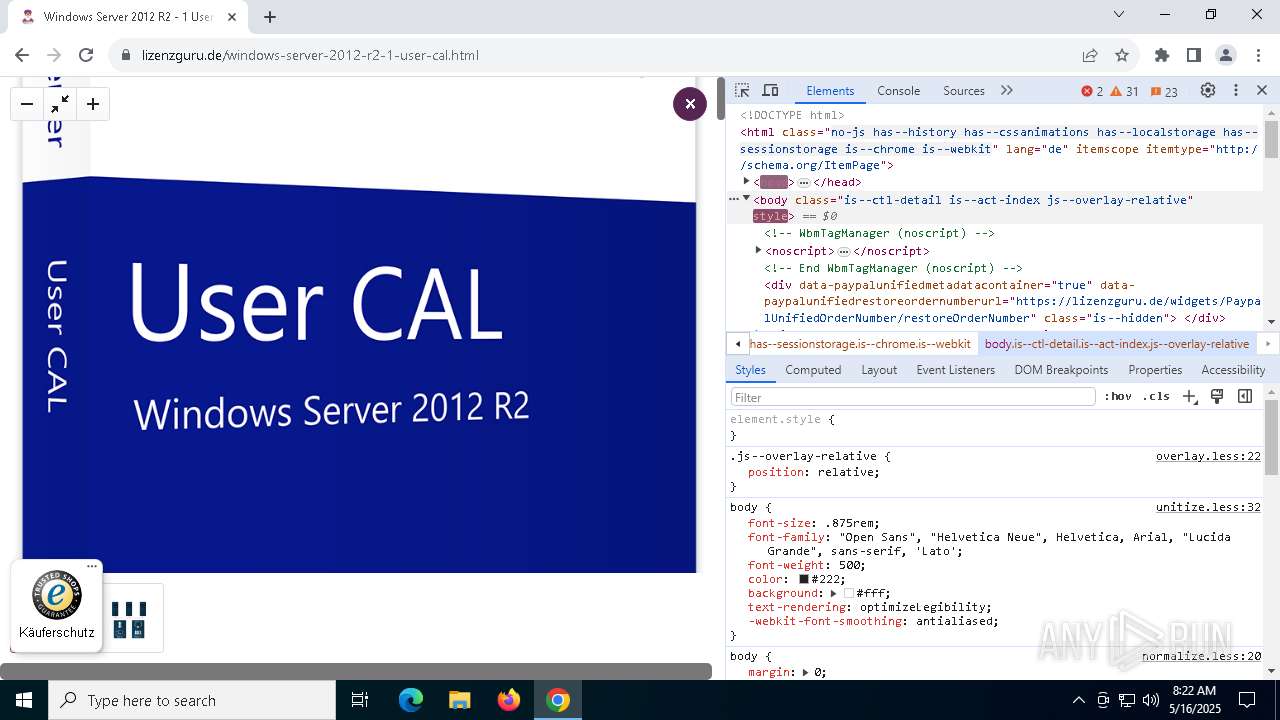Image resolution: width=1280 pixels, height=720 pixels.
Task: Switch to the Console tab
Action: point(898,91)
